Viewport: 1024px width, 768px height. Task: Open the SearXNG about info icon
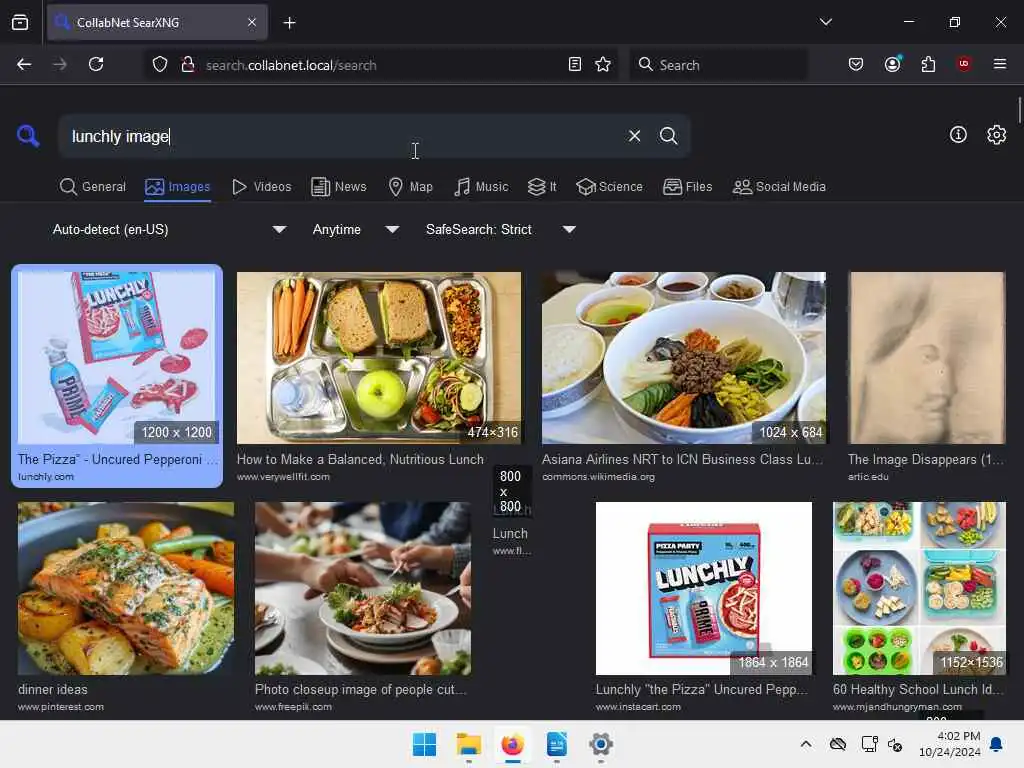click(958, 135)
